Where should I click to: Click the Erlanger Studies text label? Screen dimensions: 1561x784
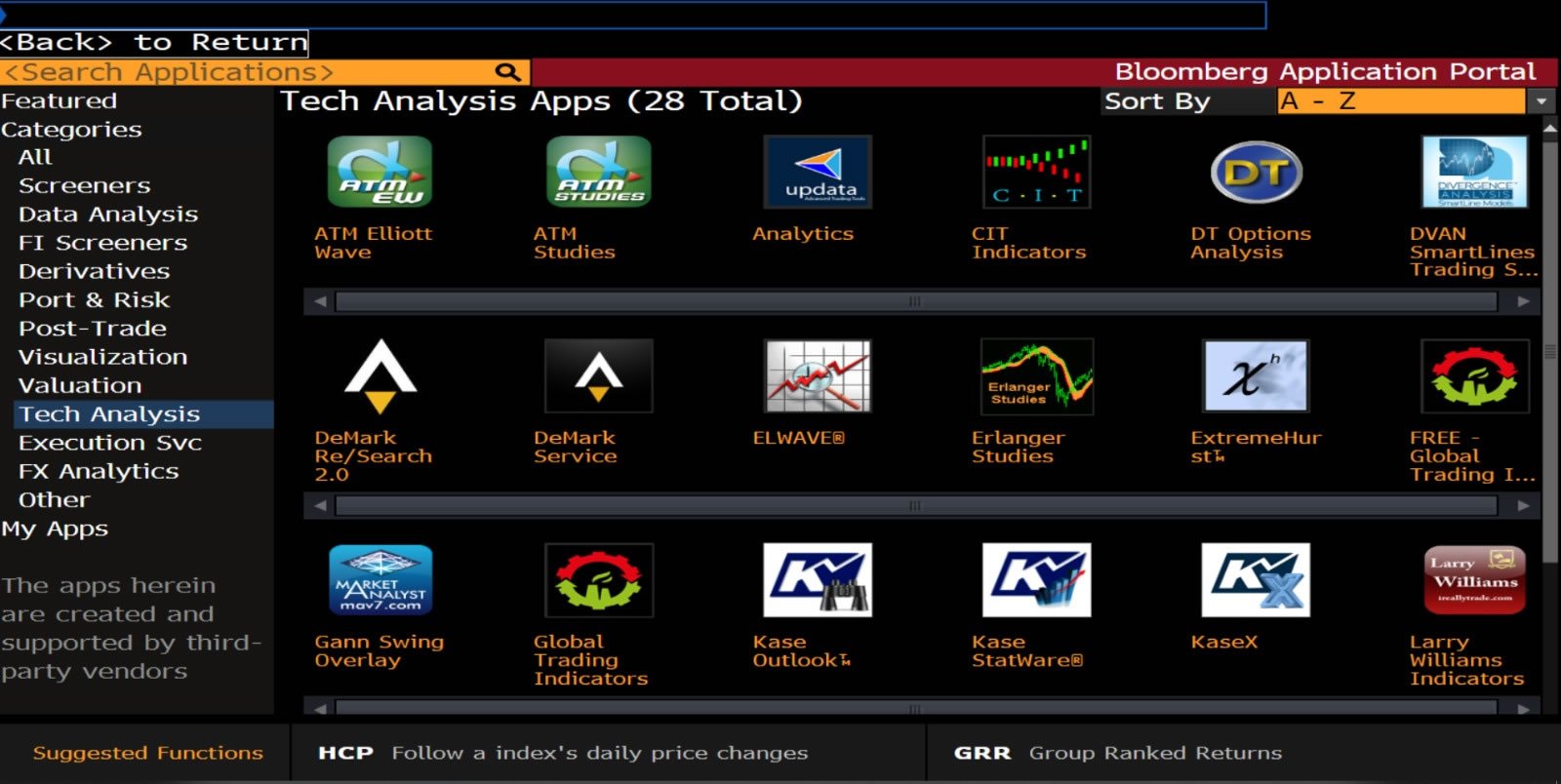click(1018, 447)
